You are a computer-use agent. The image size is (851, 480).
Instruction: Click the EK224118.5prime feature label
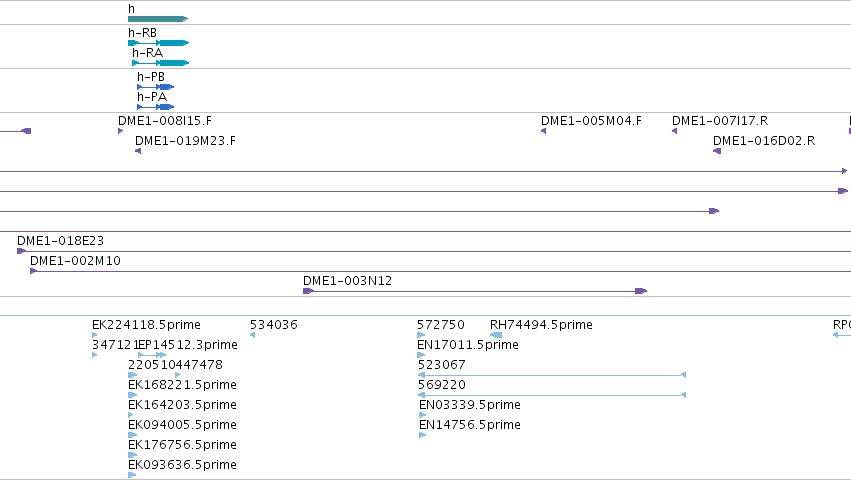point(147,325)
